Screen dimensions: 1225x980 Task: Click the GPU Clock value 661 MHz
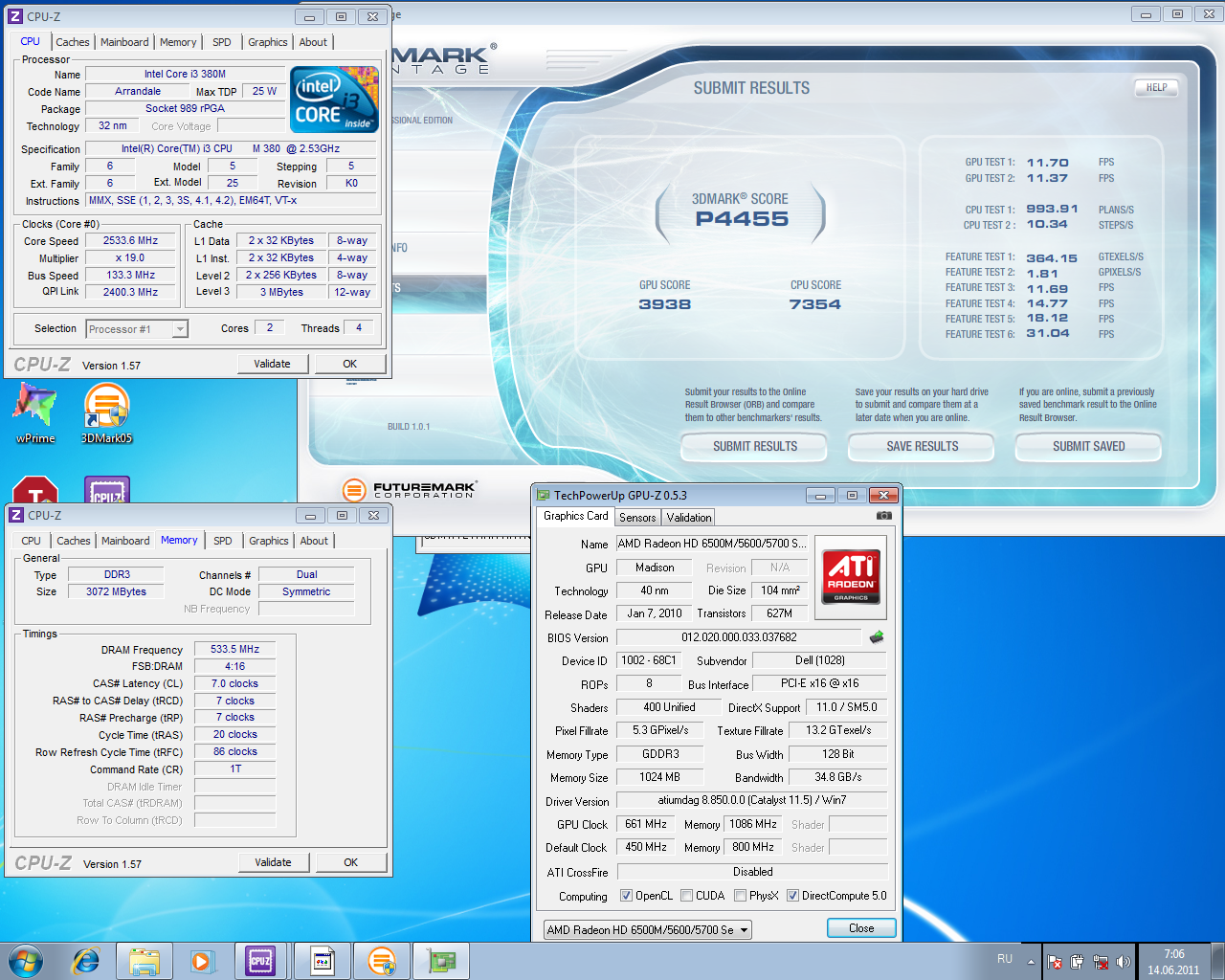[x=646, y=824]
